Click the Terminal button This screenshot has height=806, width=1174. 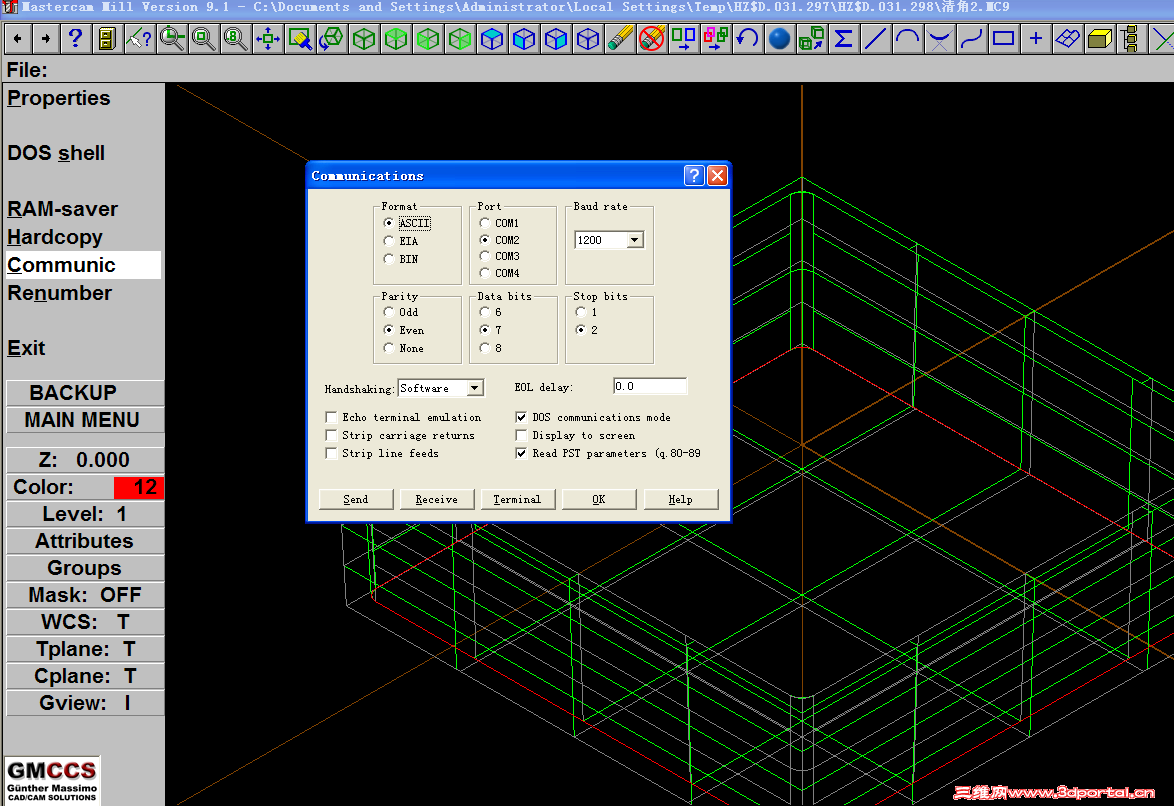pyautogui.click(x=517, y=499)
